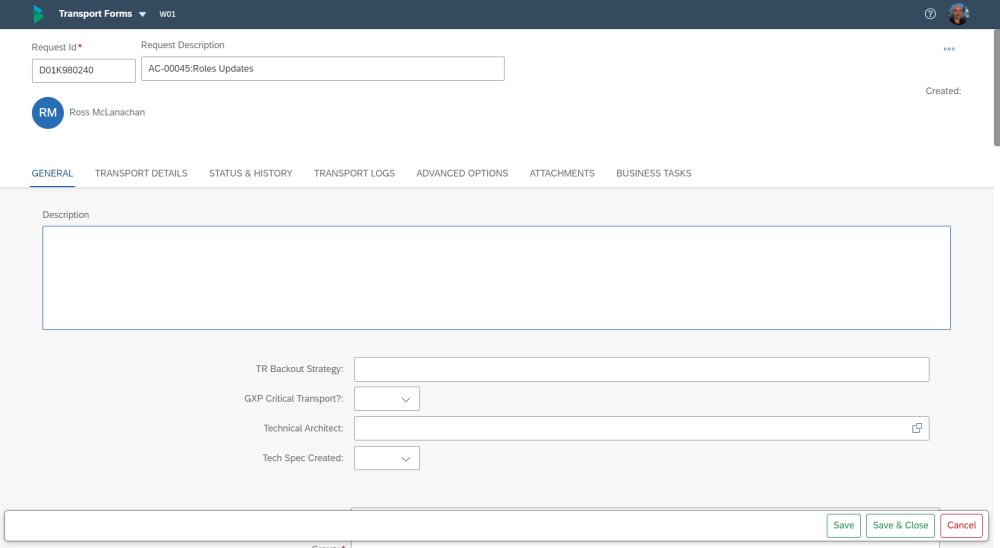Image resolution: width=1000 pixels, height=548 pixels.
Task: Click the RM initials avatar circle
Action: click(48, 113)
